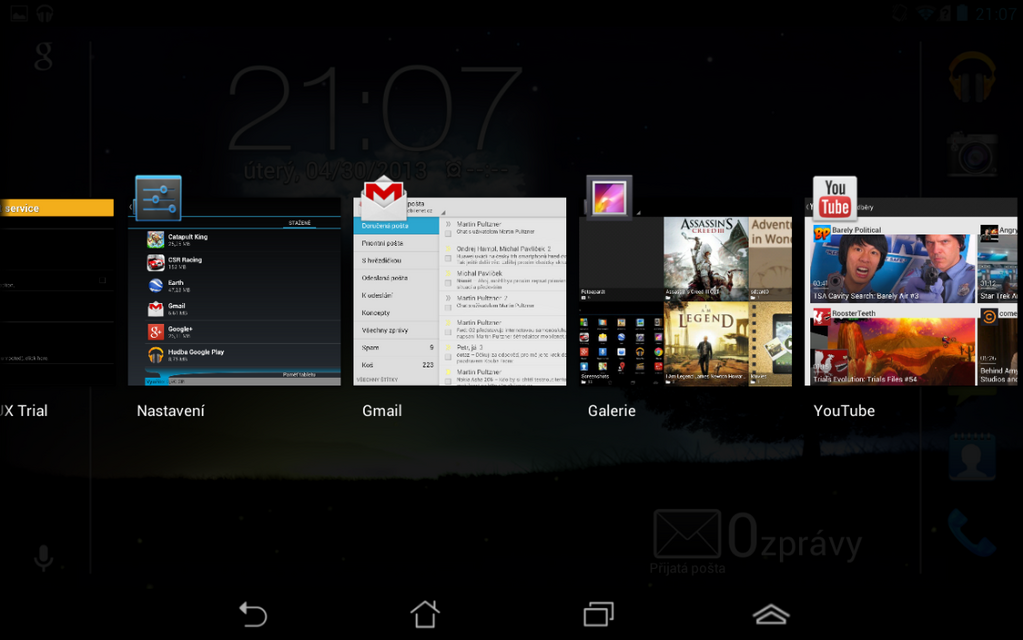Tap the Gmail envelope icon above its preview
Image resolution: width=1023 pixels, height=640 pixels.
coord(384,195)
